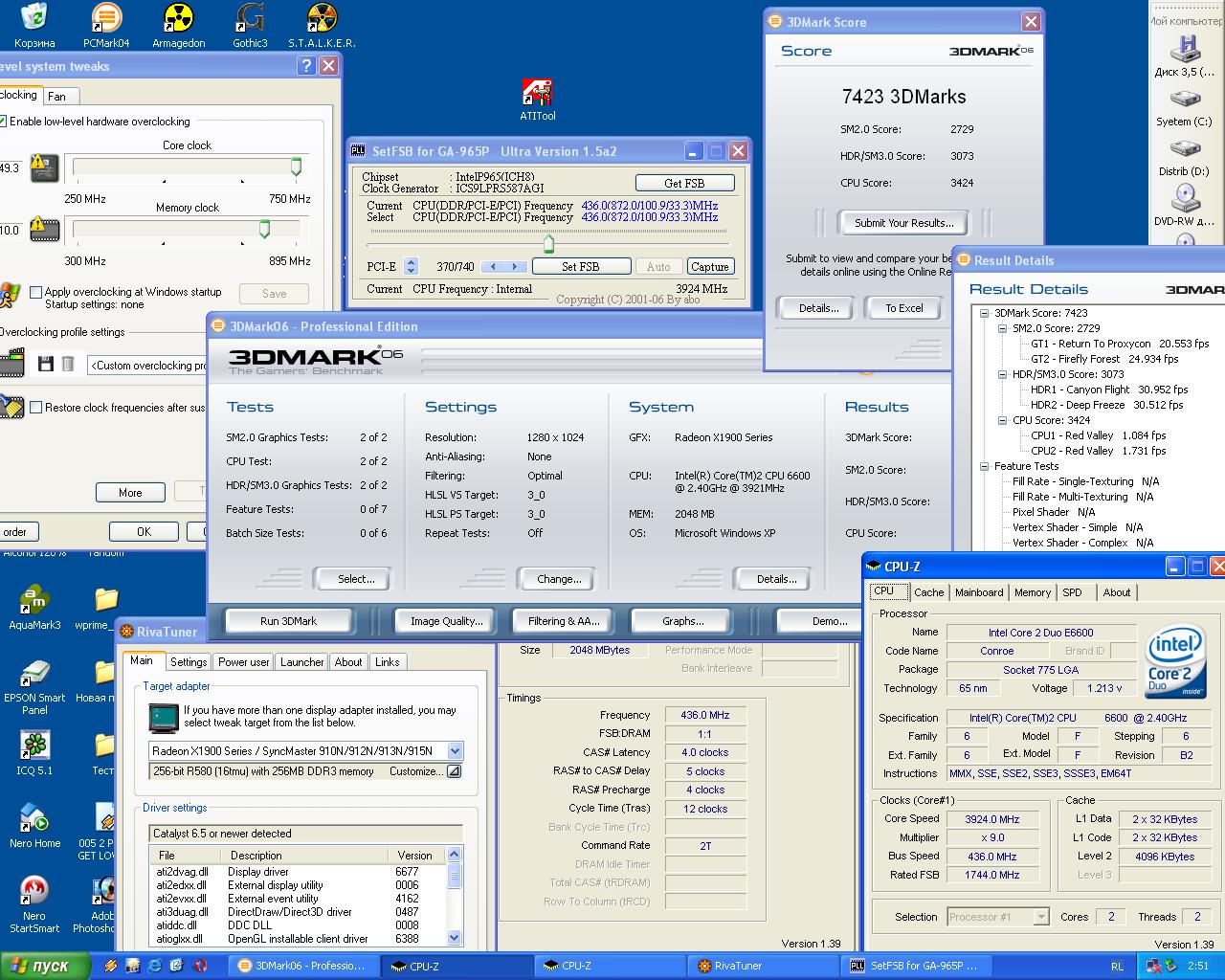Open the Syetem (C:) drive icon
The width and height of the screenshot is (1225, 980).
tap(1186, 107)
